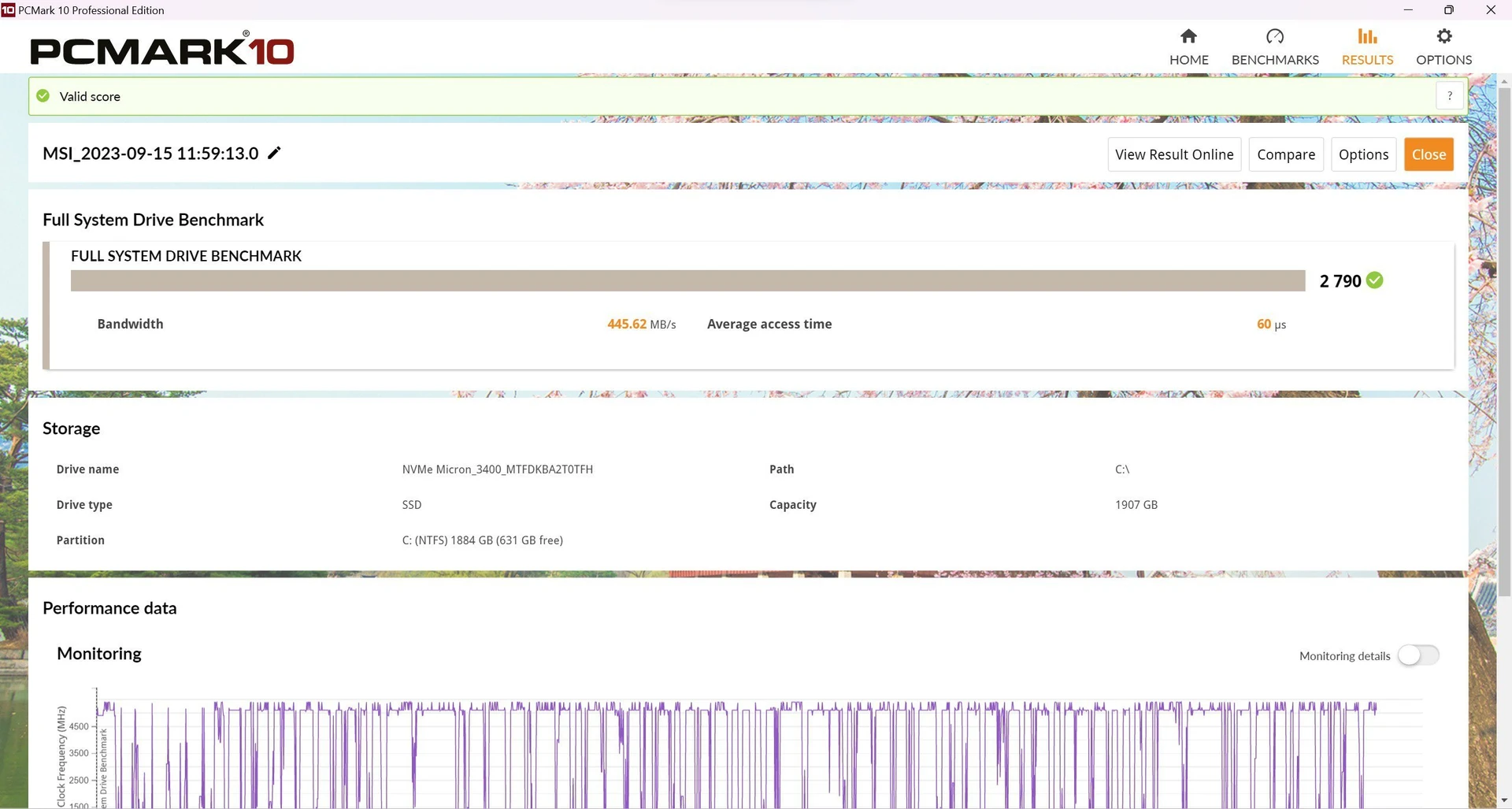
Task: Click the access time value 60 µs
Action: 1271,324
